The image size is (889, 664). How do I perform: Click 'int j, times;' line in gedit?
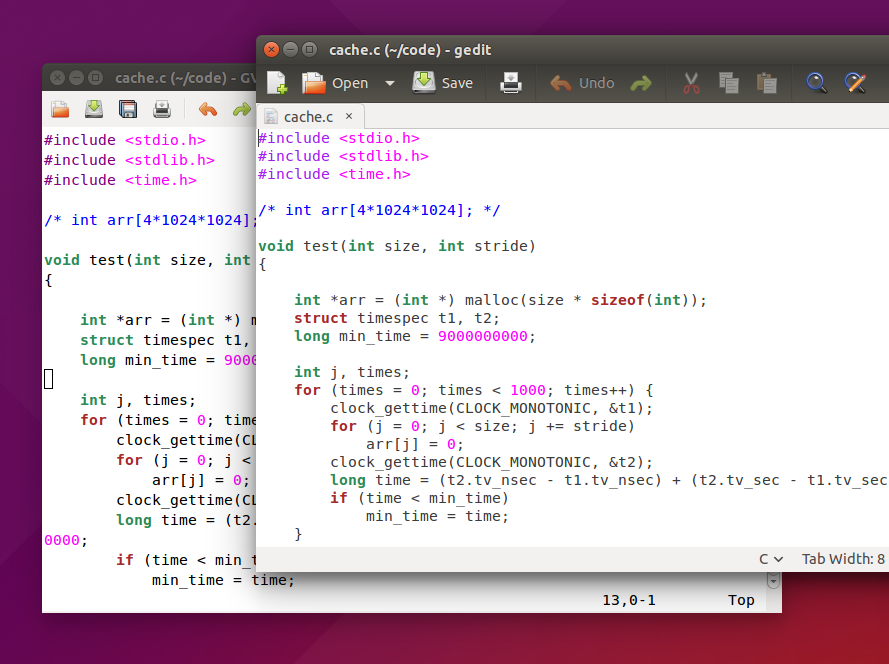(352, 372)
